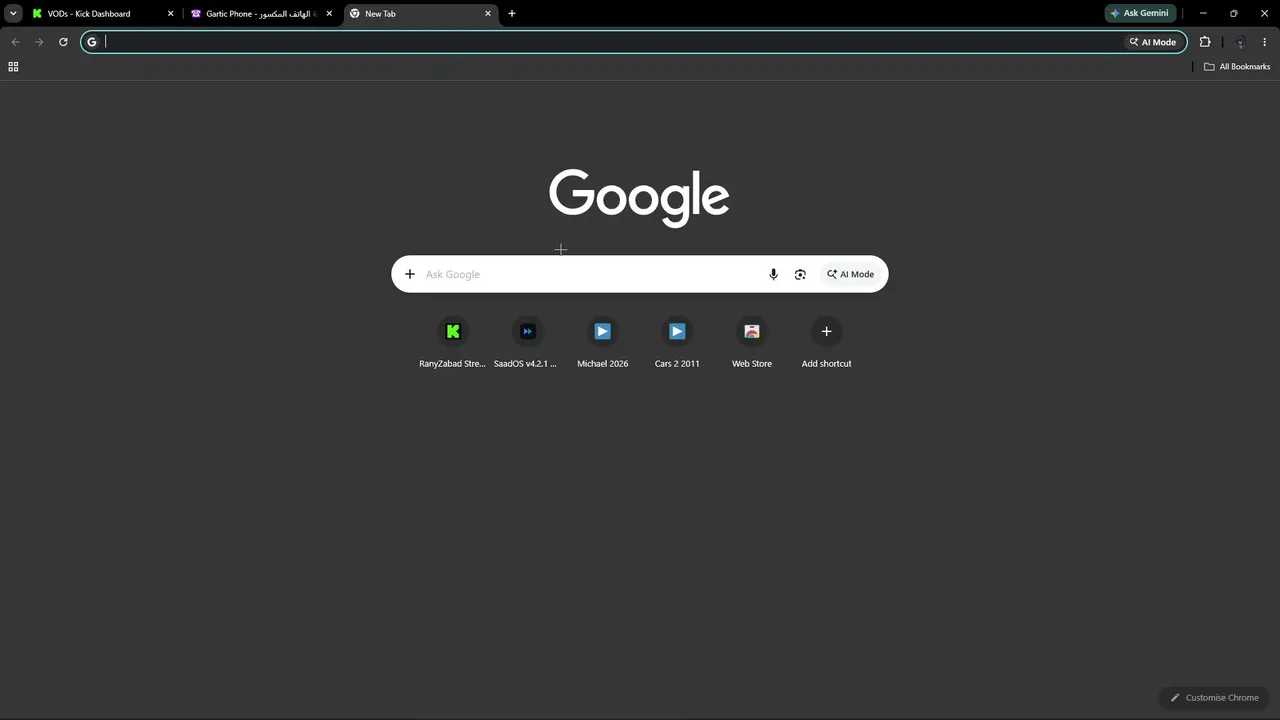Open the Chrome profile avatar

point(1240,42)
